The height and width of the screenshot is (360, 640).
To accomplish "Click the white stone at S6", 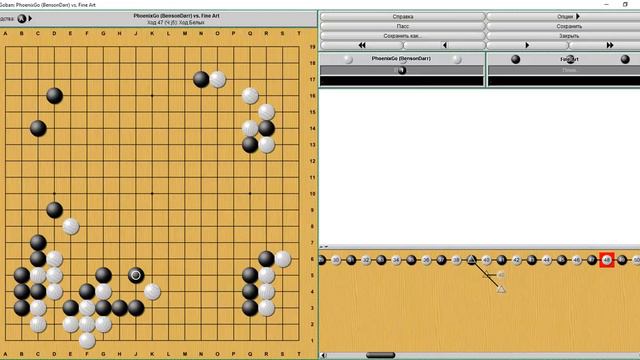I will coord(283,259).
